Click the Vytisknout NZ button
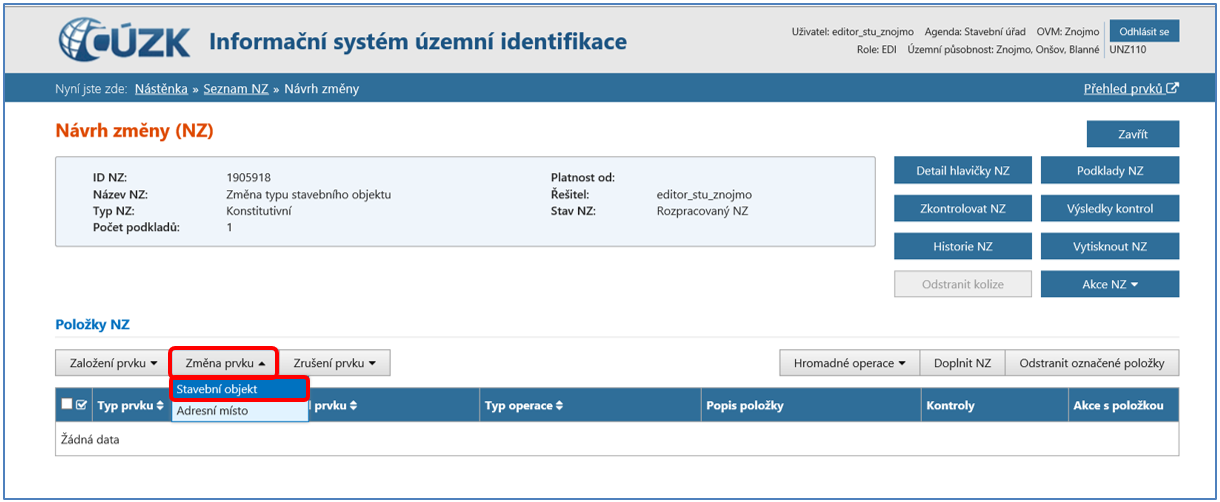This screenshot has height=502, width=1220. click(x=1109, y=247)
